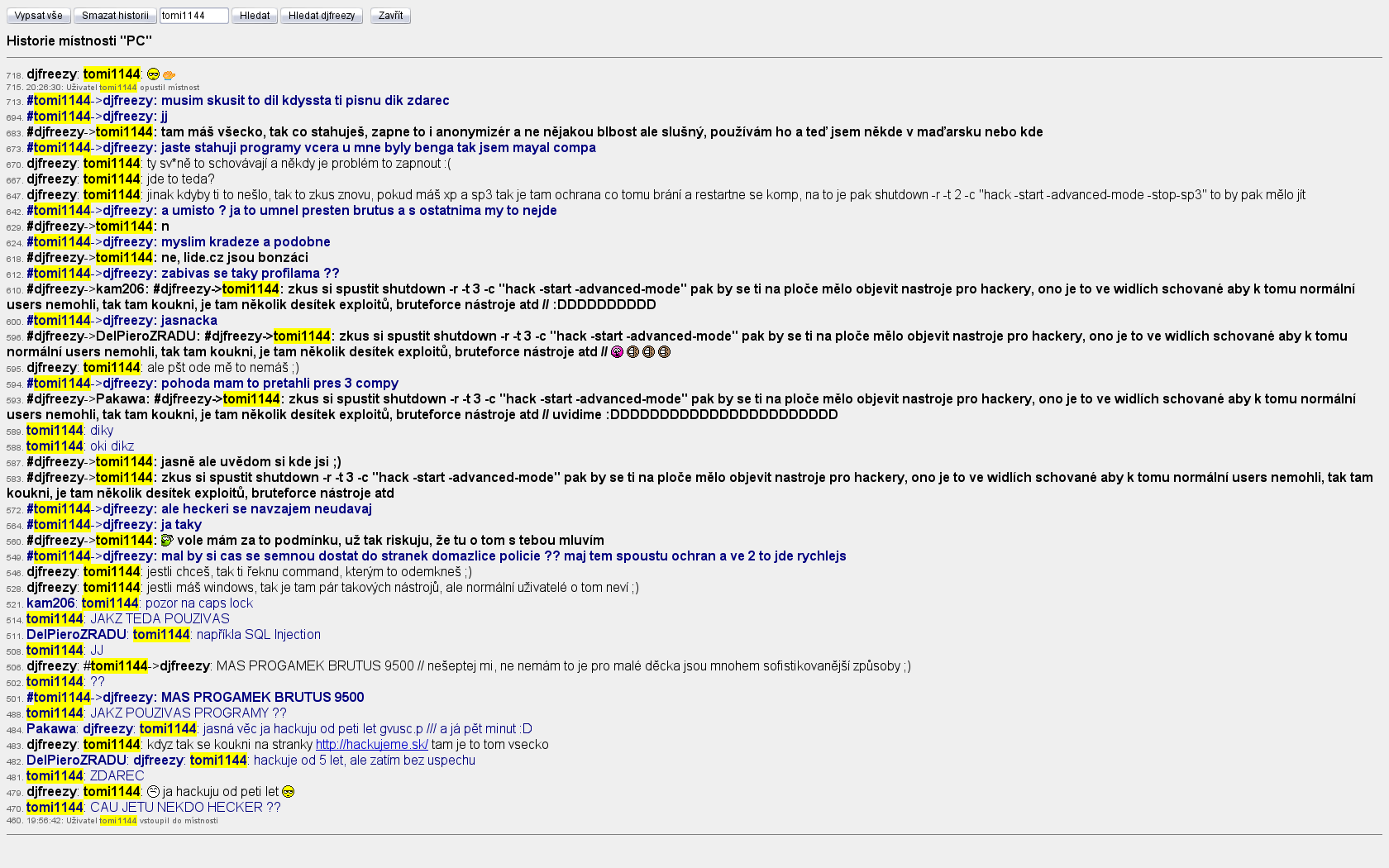Click username kam206 in message 521

(50, 603)
